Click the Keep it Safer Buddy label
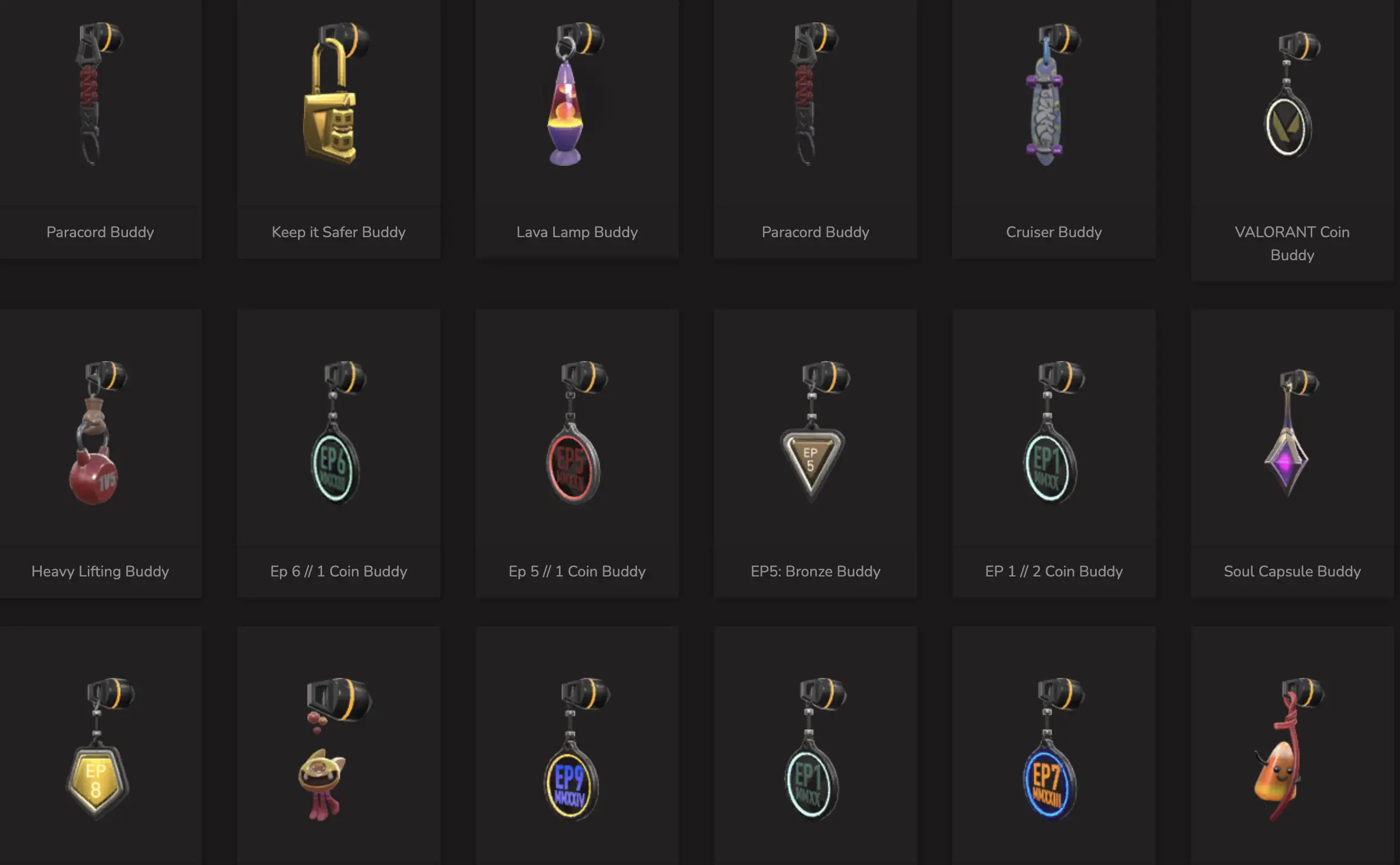Viewport: 1400px width, 865px height. [339, 232]
